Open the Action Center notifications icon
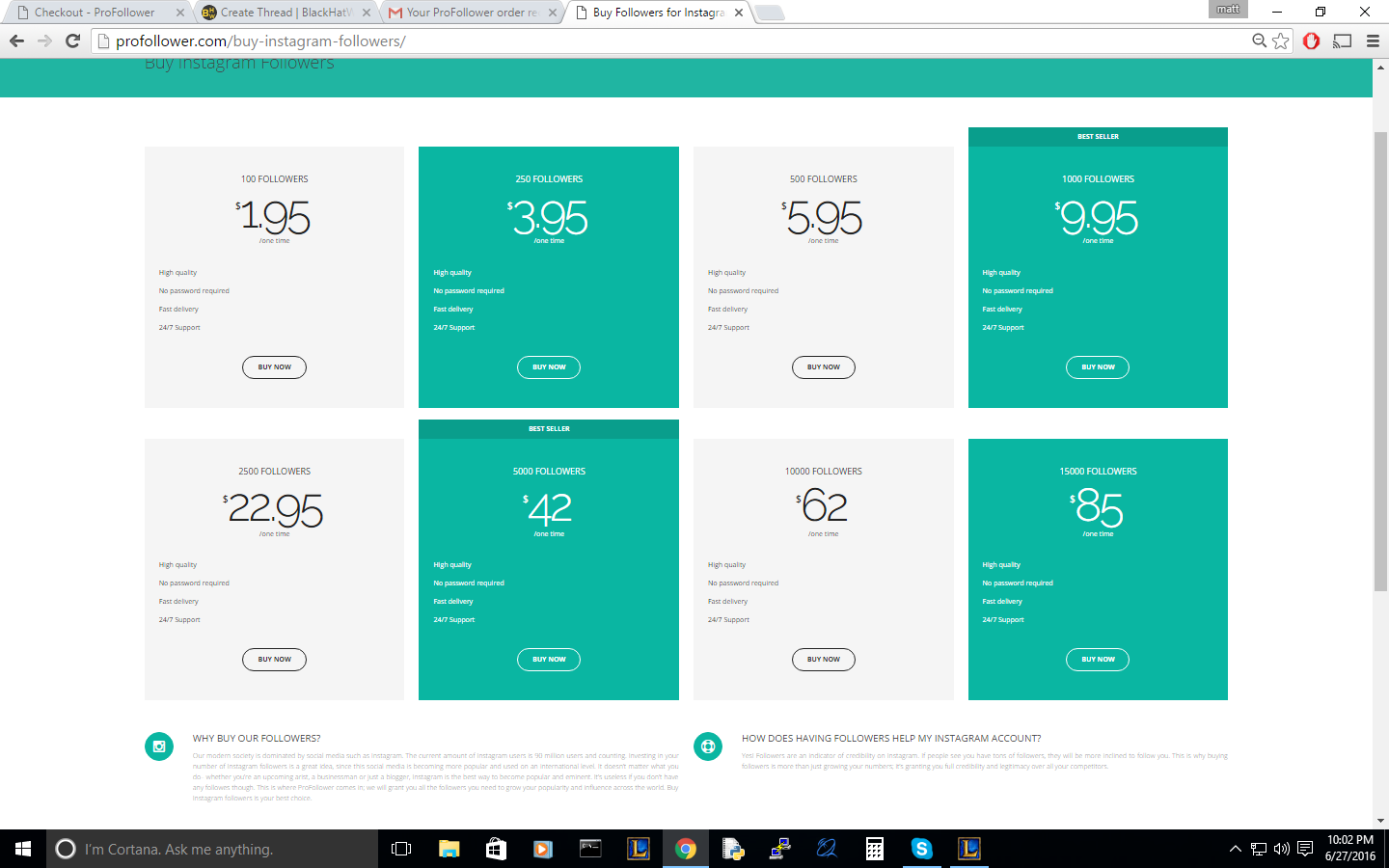The image size is (1389, 868). [x=1305, y=849]
